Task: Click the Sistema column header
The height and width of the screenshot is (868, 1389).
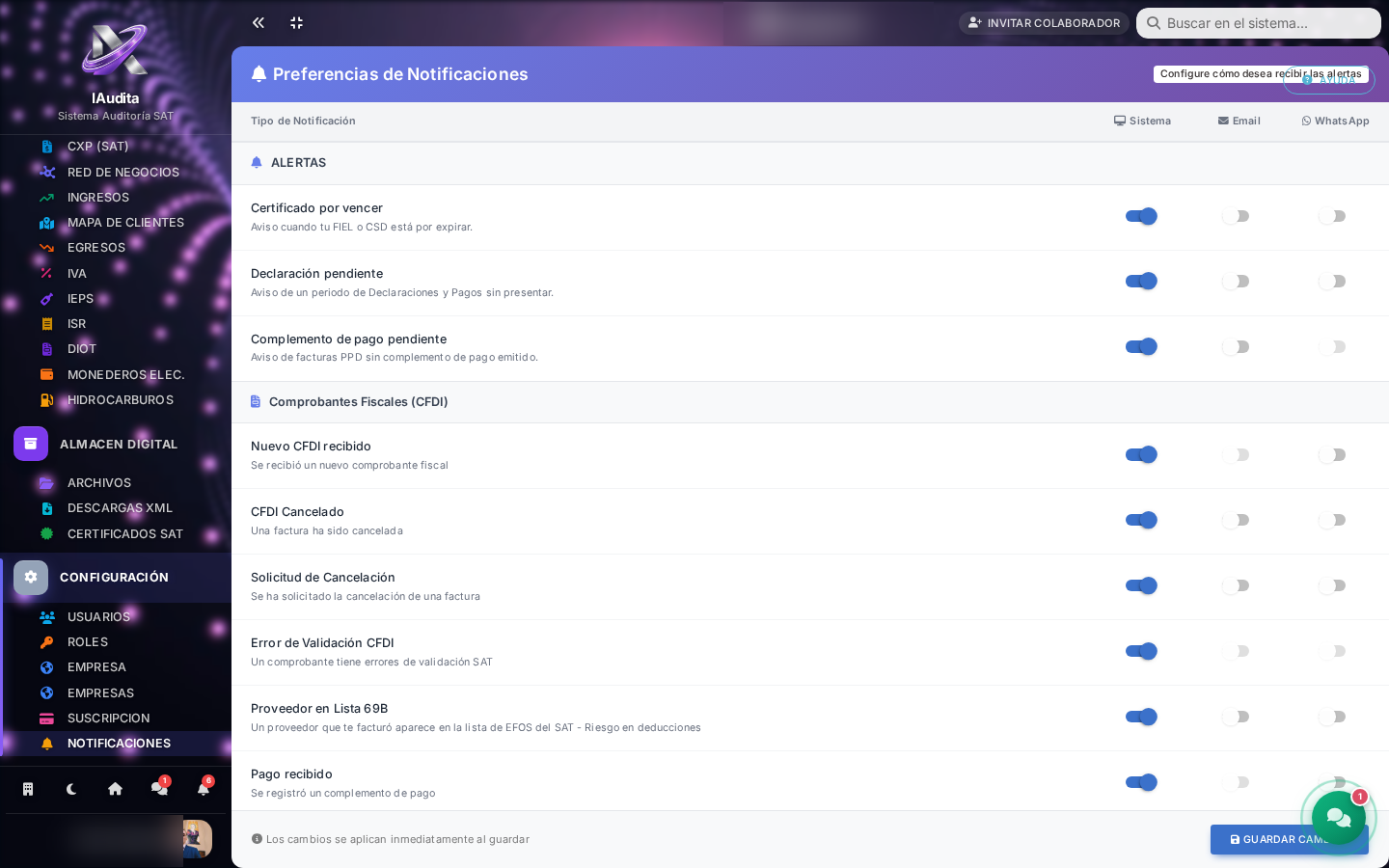Action: [x=1142, y=122]
